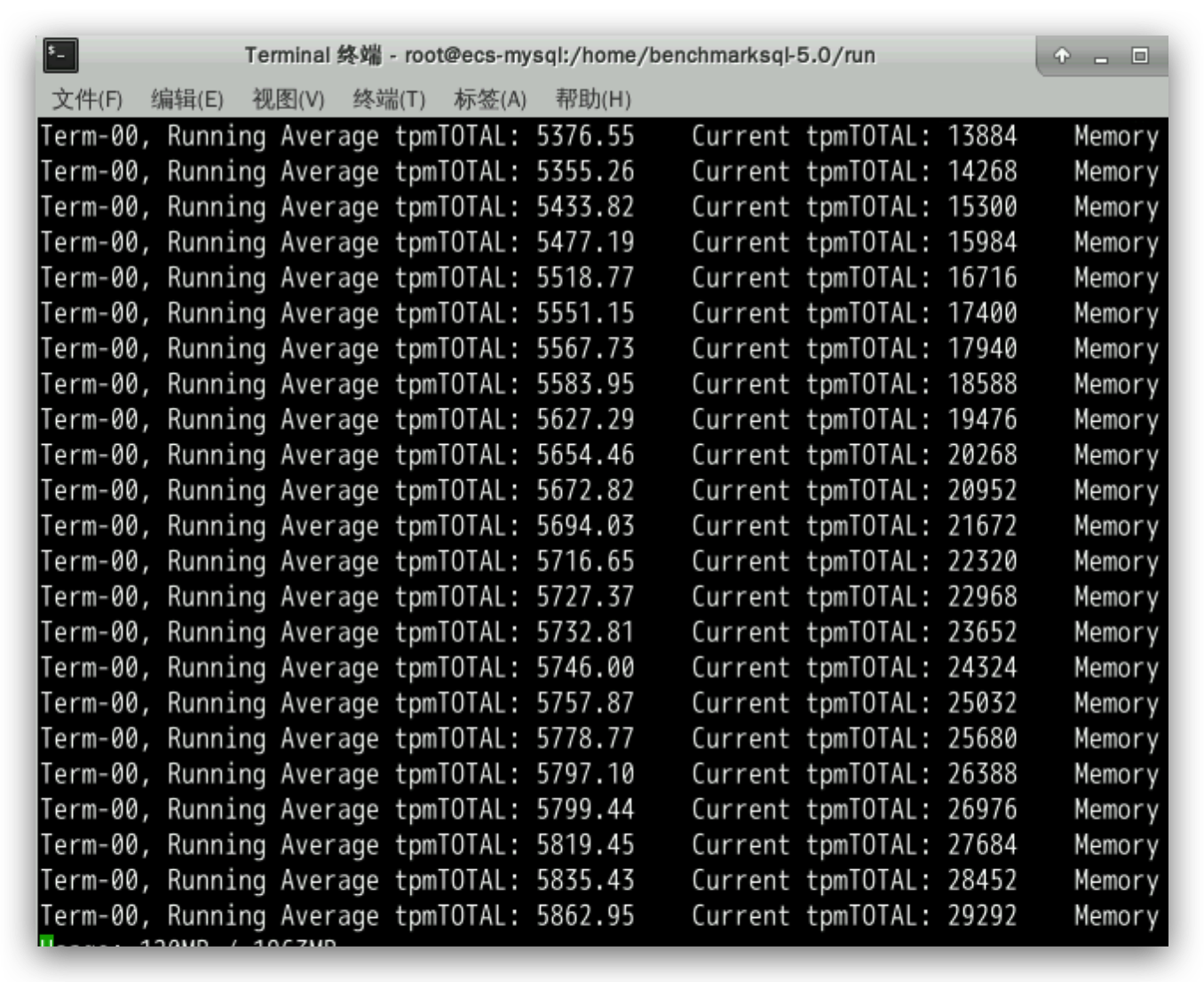Click the current tpmTOTAL value 16716

[x=982, y=278]
